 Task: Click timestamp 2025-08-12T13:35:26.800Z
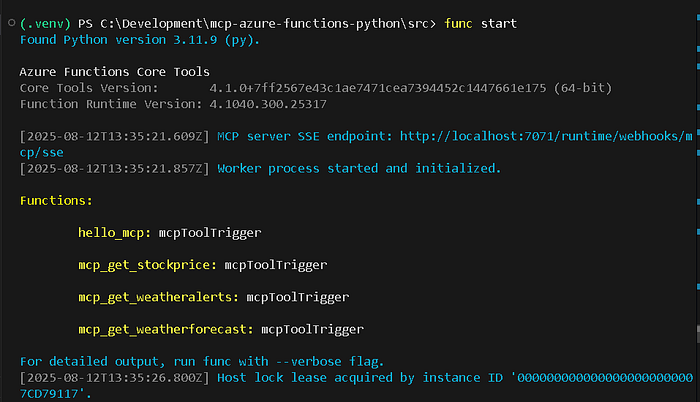114,377
